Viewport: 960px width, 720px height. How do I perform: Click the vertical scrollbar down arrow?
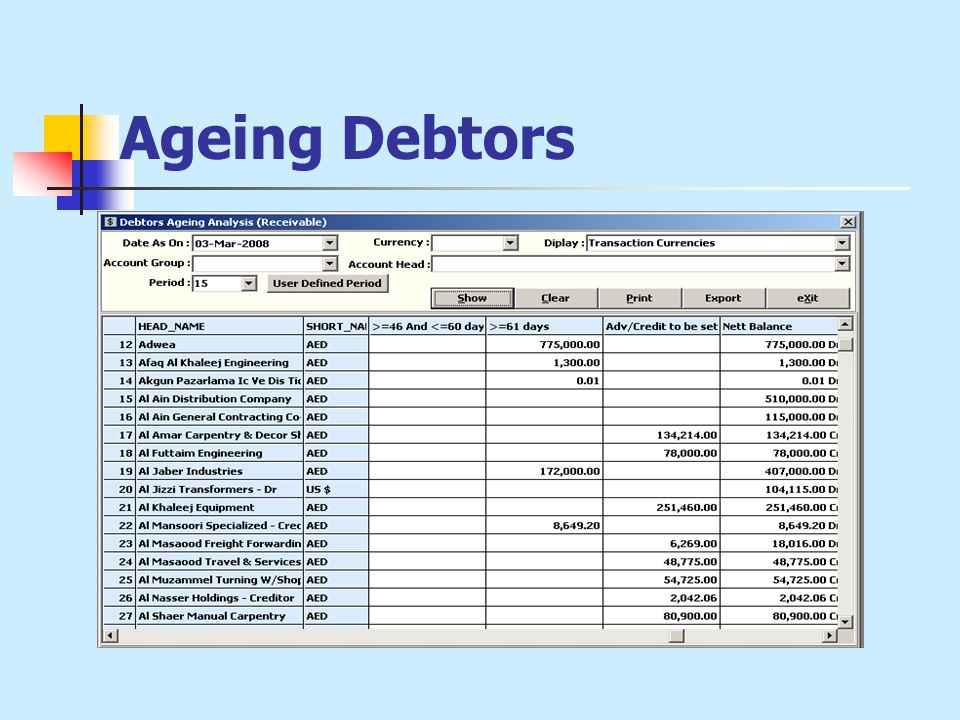[845, 621]
